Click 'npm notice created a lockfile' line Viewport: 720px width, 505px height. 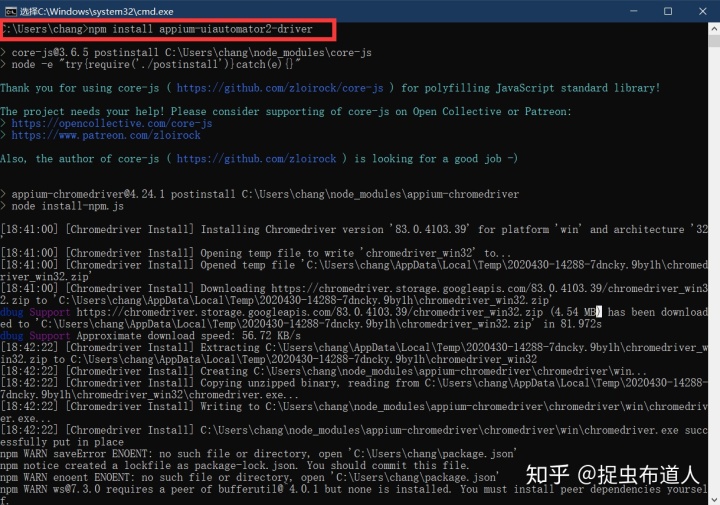click(x=235, y=465)
